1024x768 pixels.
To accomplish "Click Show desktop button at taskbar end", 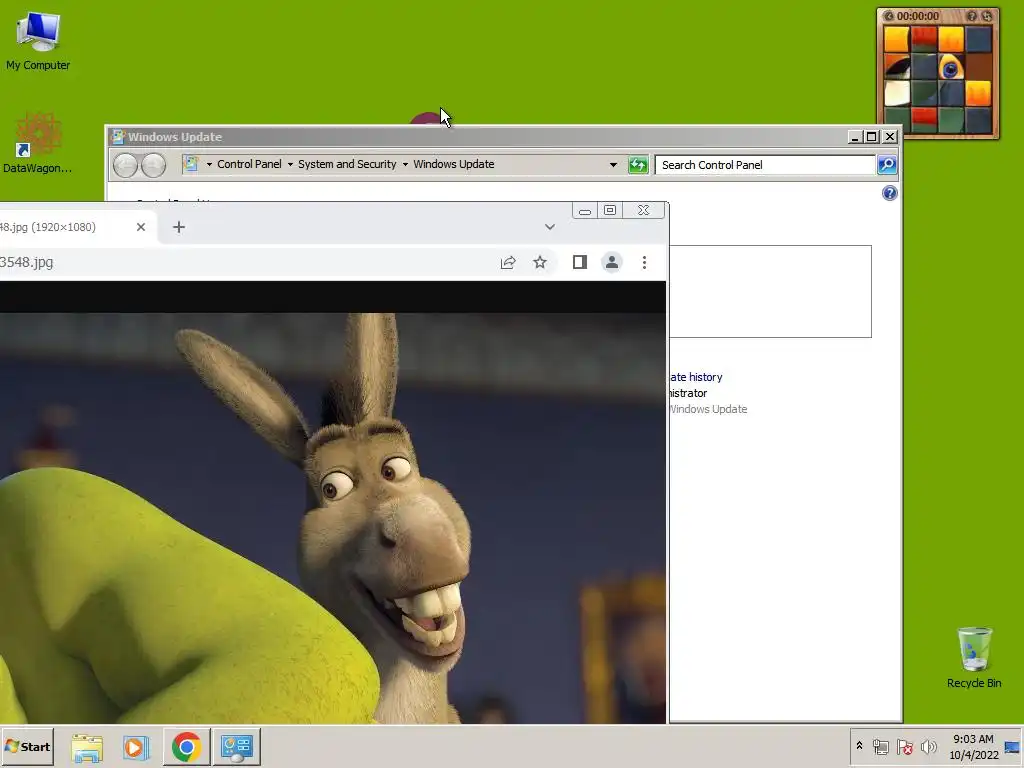I will point(1014,746).
